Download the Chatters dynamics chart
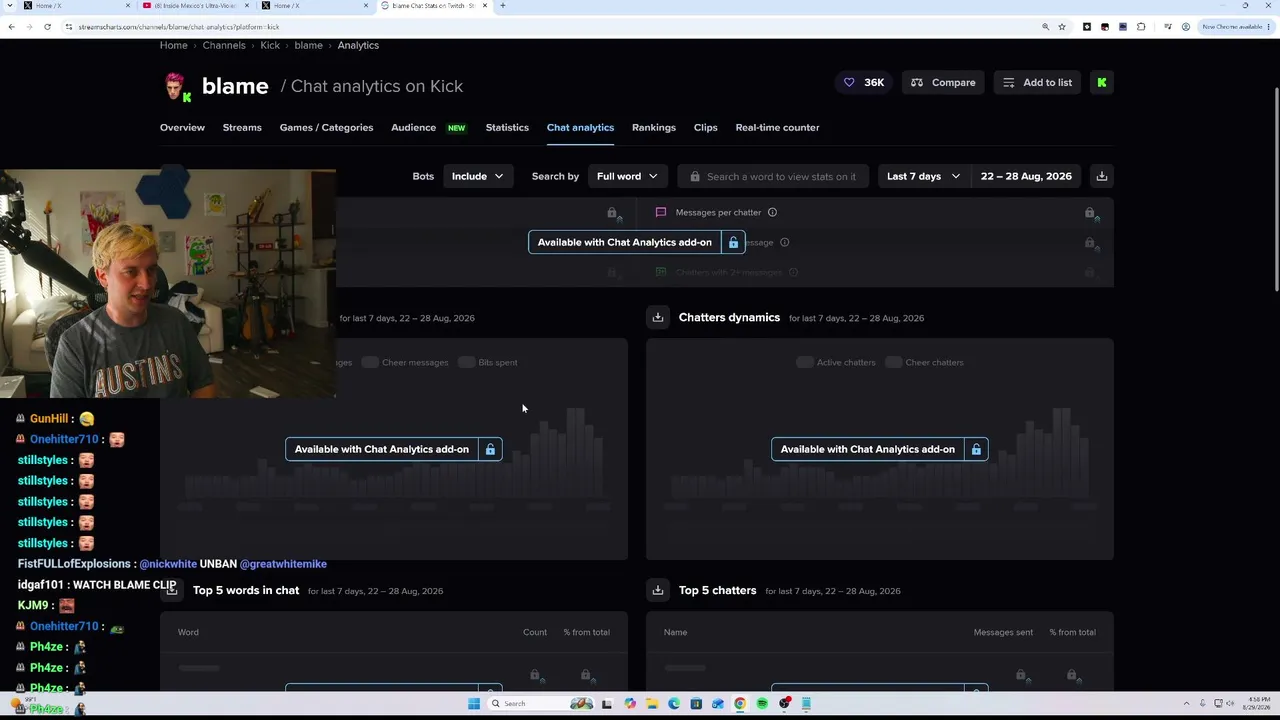This screenshot has width=1280, height=720. 657,318
